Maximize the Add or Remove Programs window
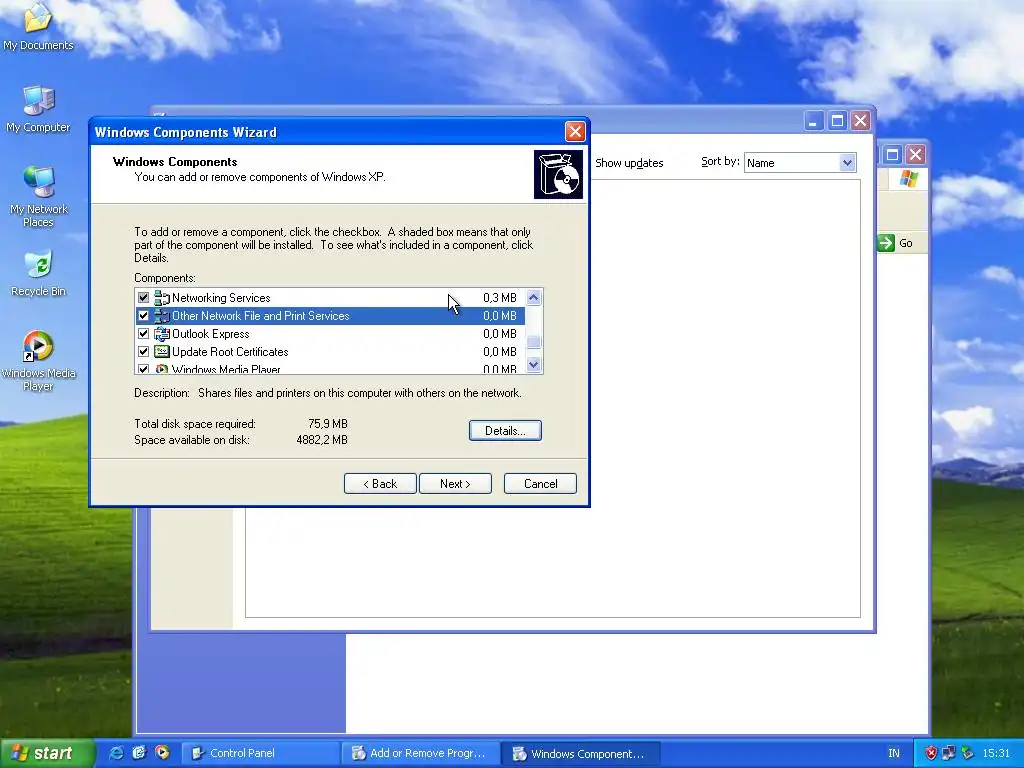The height and width of the screenshot is (768, 1024). click(x=837, y=121)
